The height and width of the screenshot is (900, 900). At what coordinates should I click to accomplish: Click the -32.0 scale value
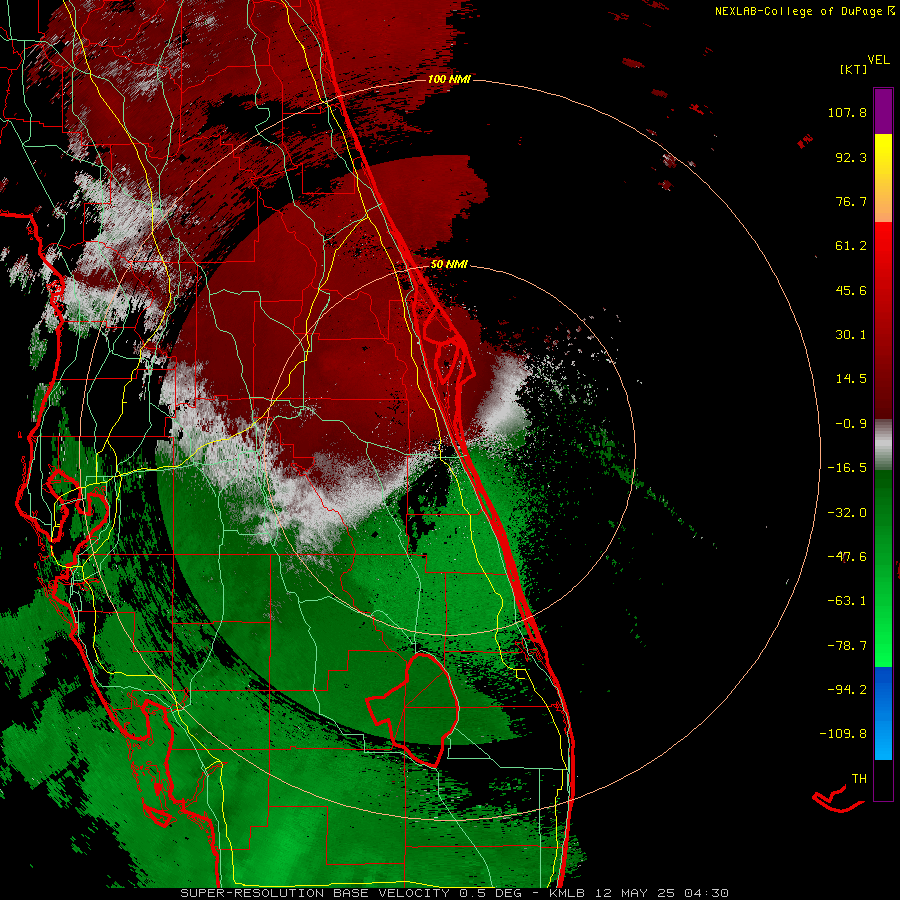[847, 513]
